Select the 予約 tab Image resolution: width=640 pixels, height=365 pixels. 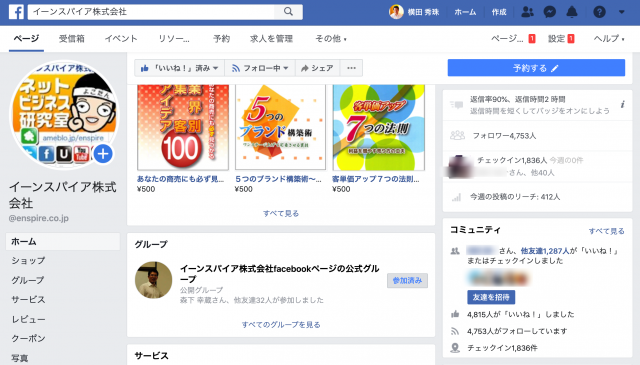coord(222,39)
